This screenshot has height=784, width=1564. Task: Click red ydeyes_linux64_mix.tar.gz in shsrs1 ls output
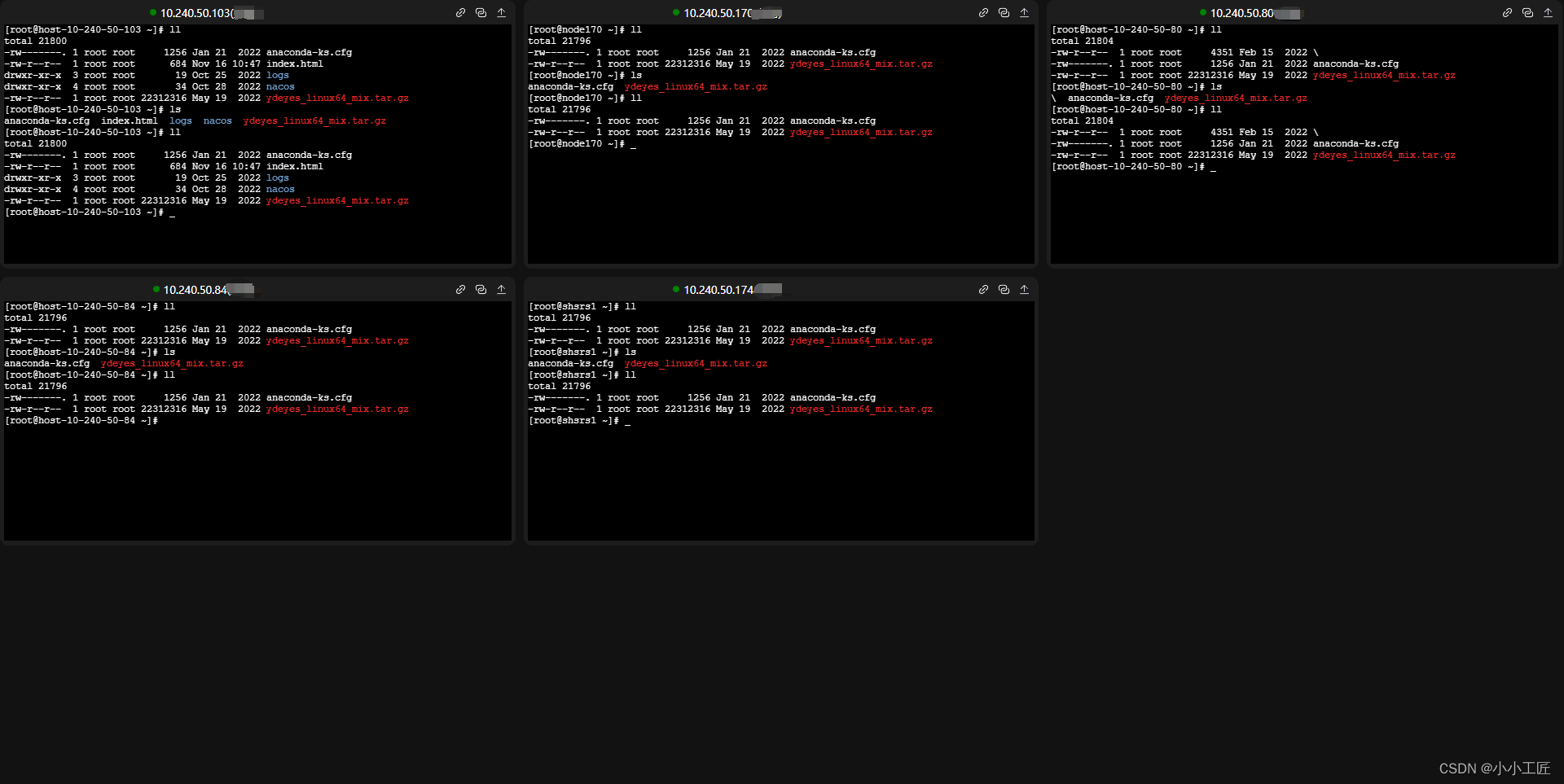point(696,364)
